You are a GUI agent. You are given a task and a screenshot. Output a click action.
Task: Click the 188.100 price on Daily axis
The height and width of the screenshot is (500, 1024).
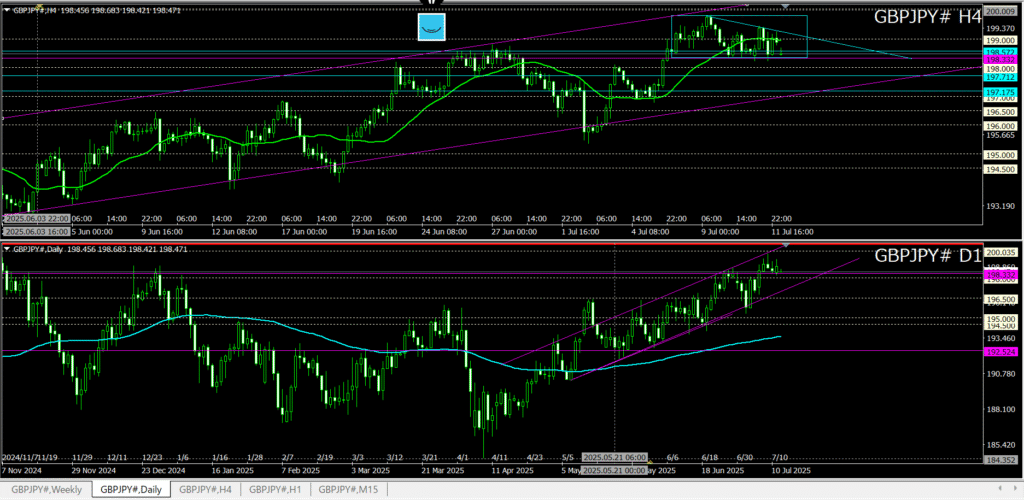click(1000, 409)
